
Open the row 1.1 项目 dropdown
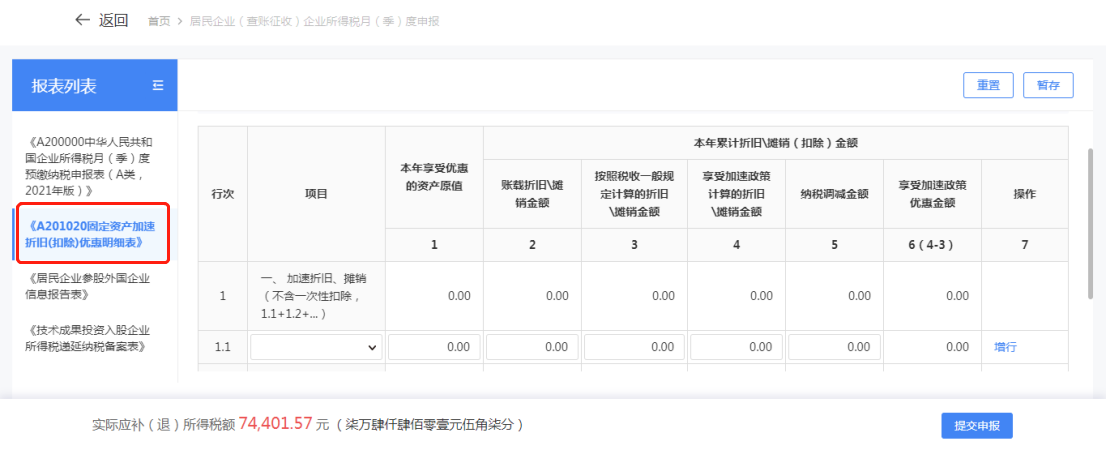pyautogui.click(x=316, y=347)
